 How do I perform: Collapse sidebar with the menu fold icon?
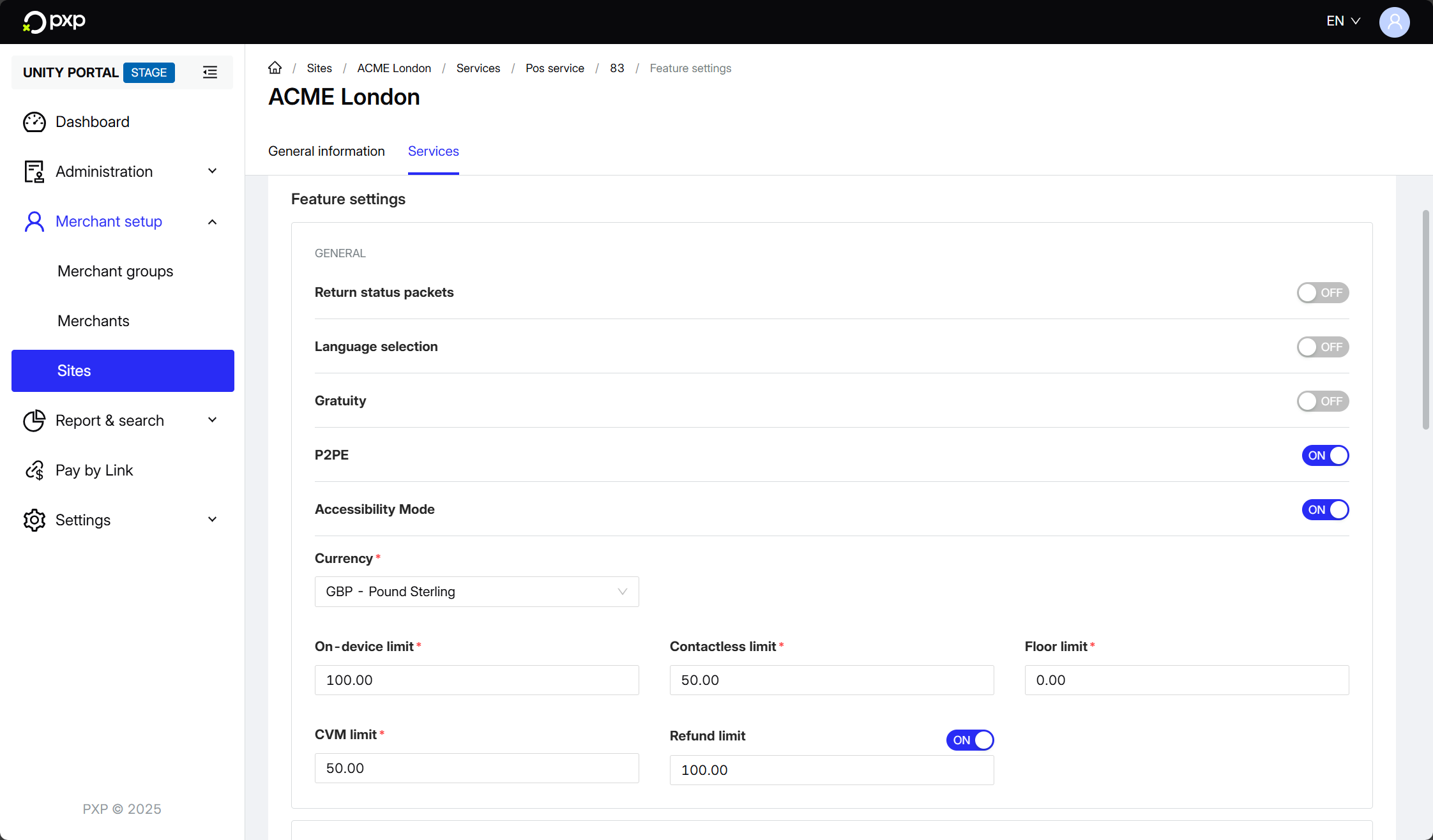coord(210,73)
